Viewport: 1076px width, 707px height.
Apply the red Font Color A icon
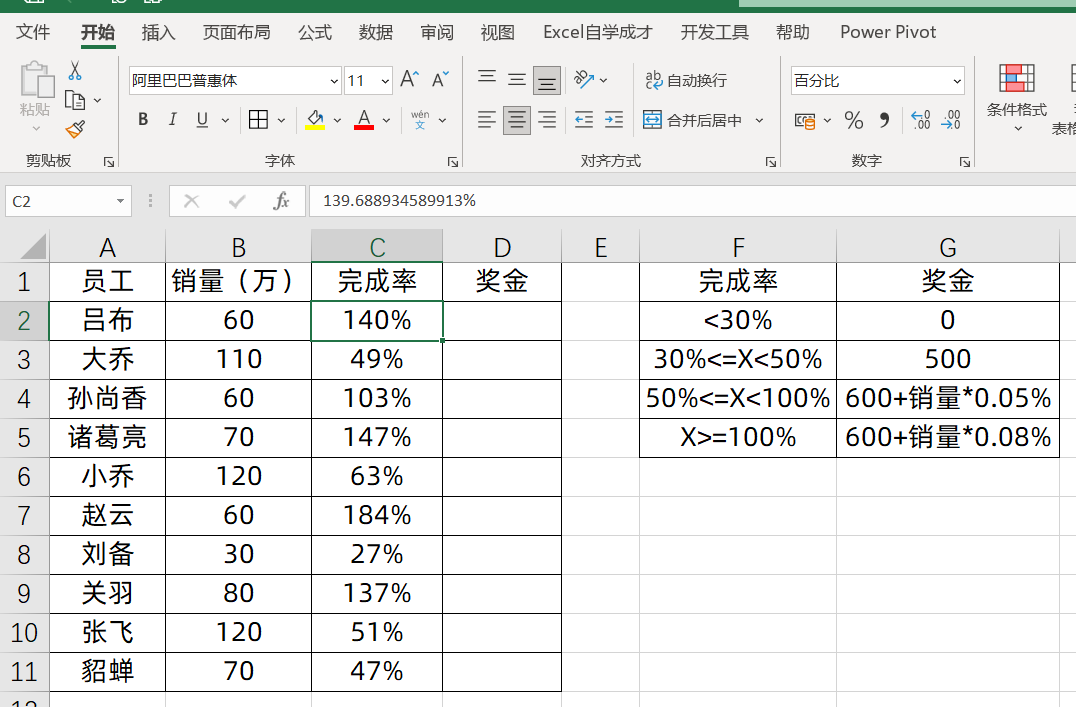(364, 120)
